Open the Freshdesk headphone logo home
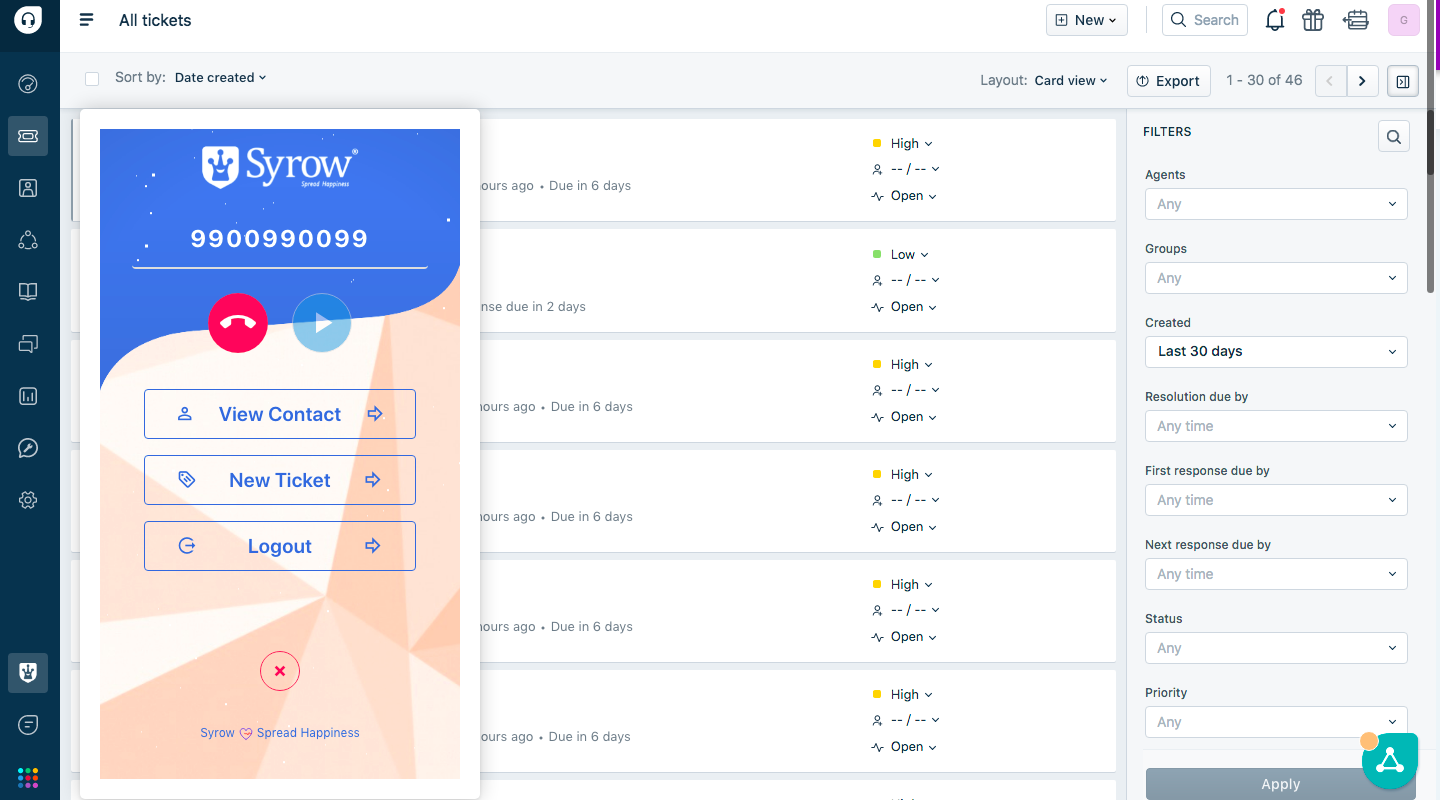 pos(28,19)
